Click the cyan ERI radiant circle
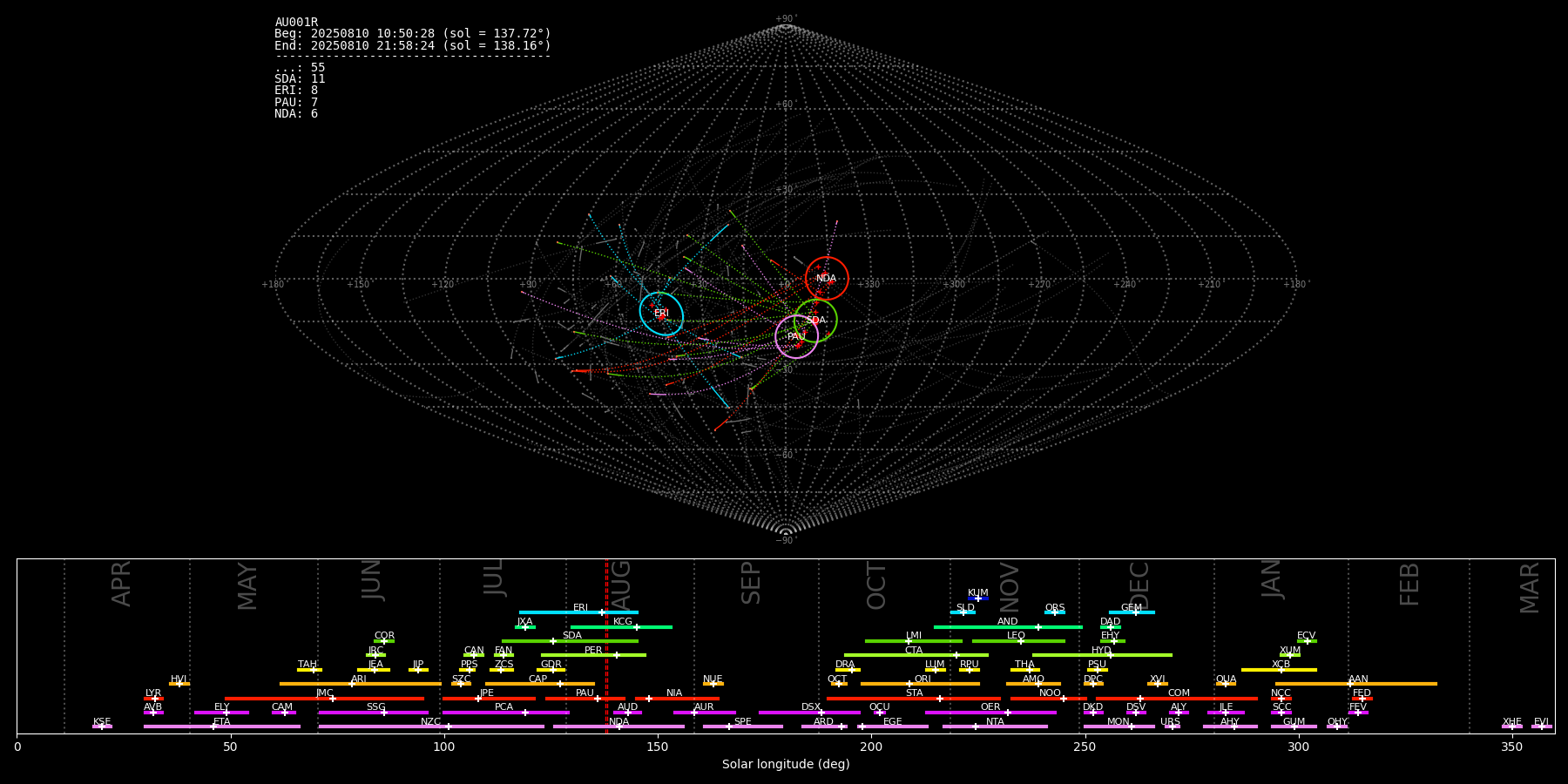The height and width of the screenshot is (784, 1568). click(661, 314)
